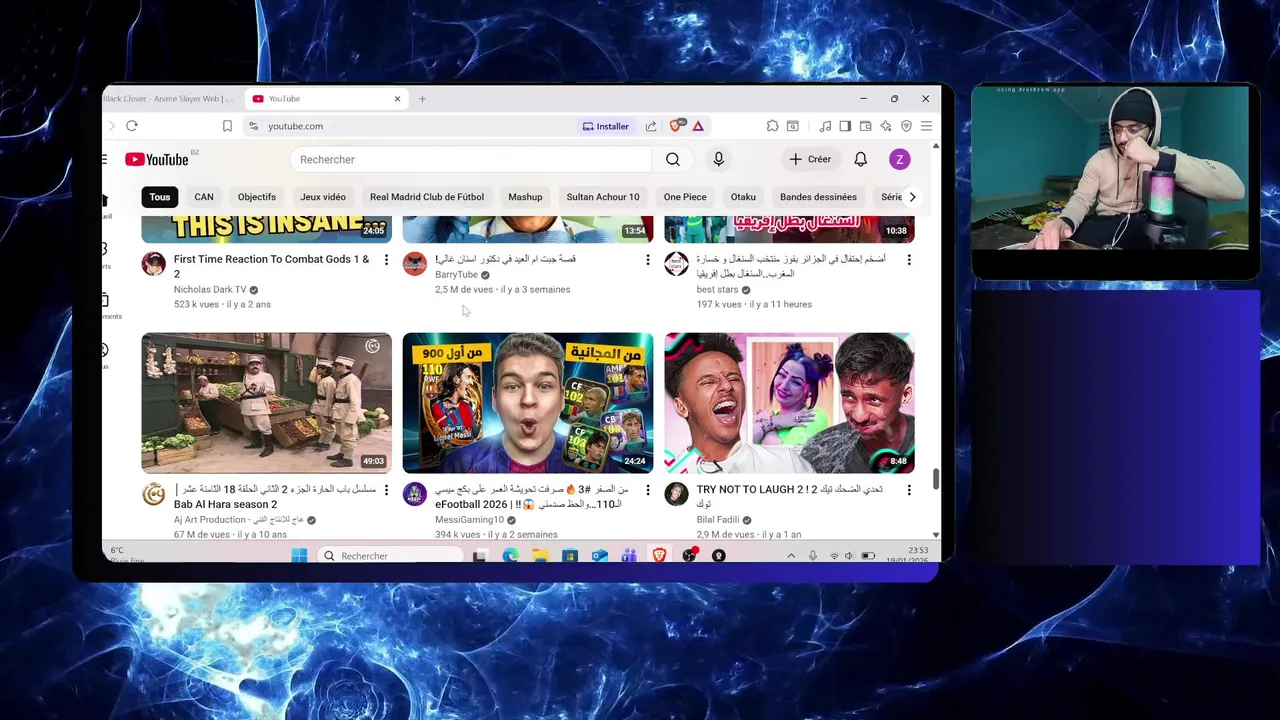Select the Objectifs filter chip

pos(257,197)
